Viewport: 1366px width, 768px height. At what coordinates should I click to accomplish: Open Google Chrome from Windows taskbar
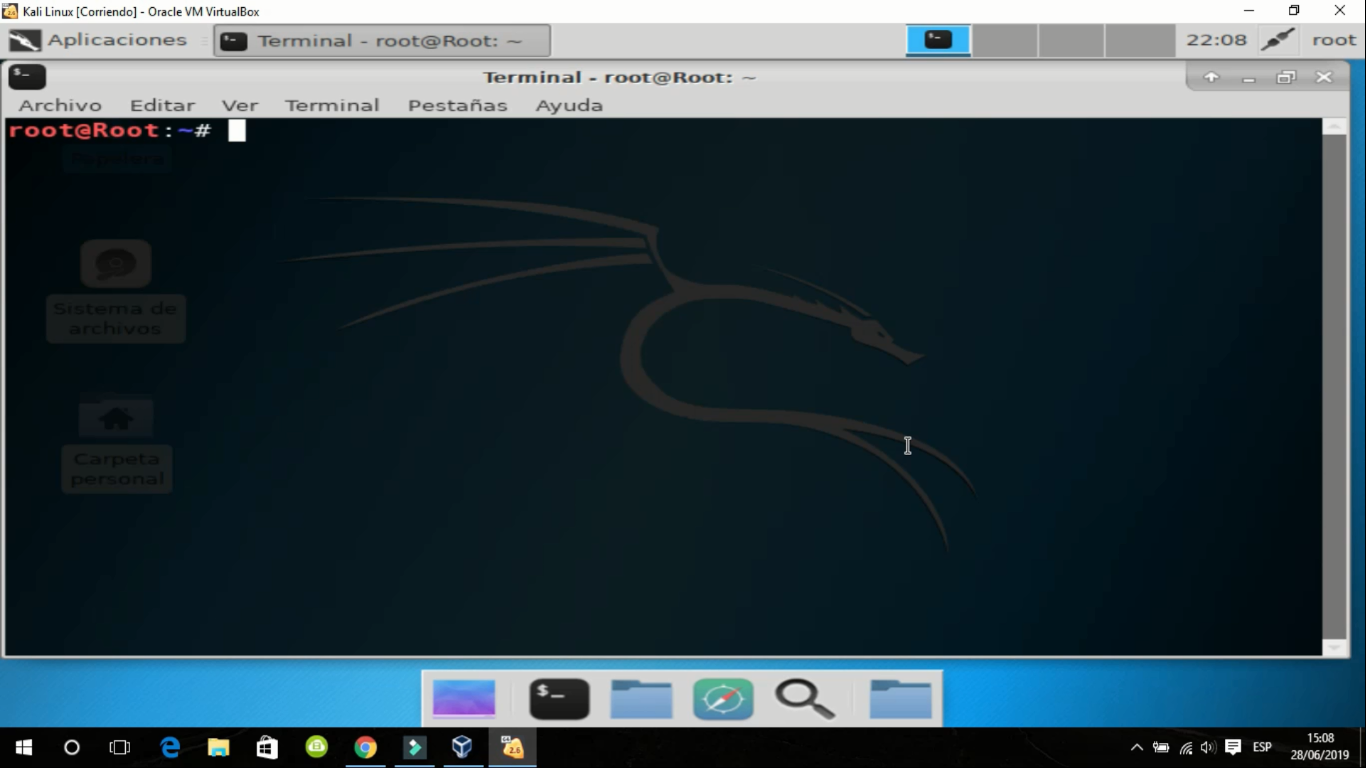click(x=365, y=747)
